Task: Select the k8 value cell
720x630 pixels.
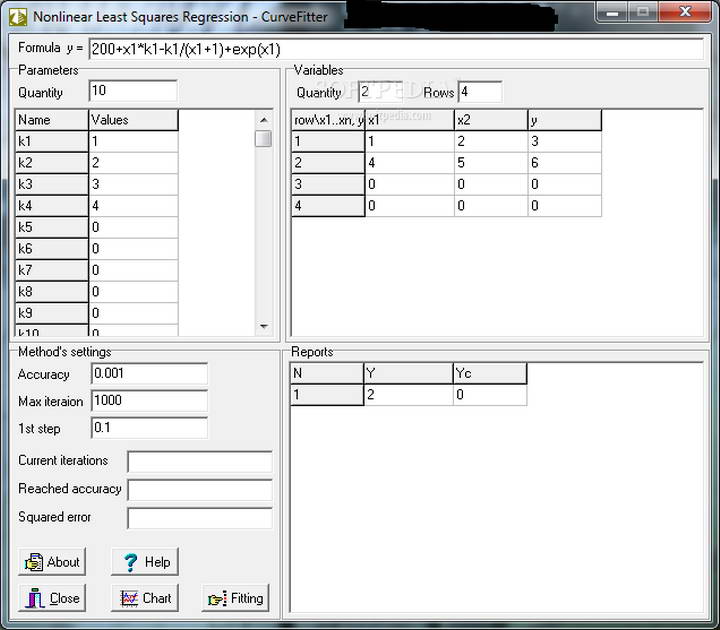Action: point(133,292)
